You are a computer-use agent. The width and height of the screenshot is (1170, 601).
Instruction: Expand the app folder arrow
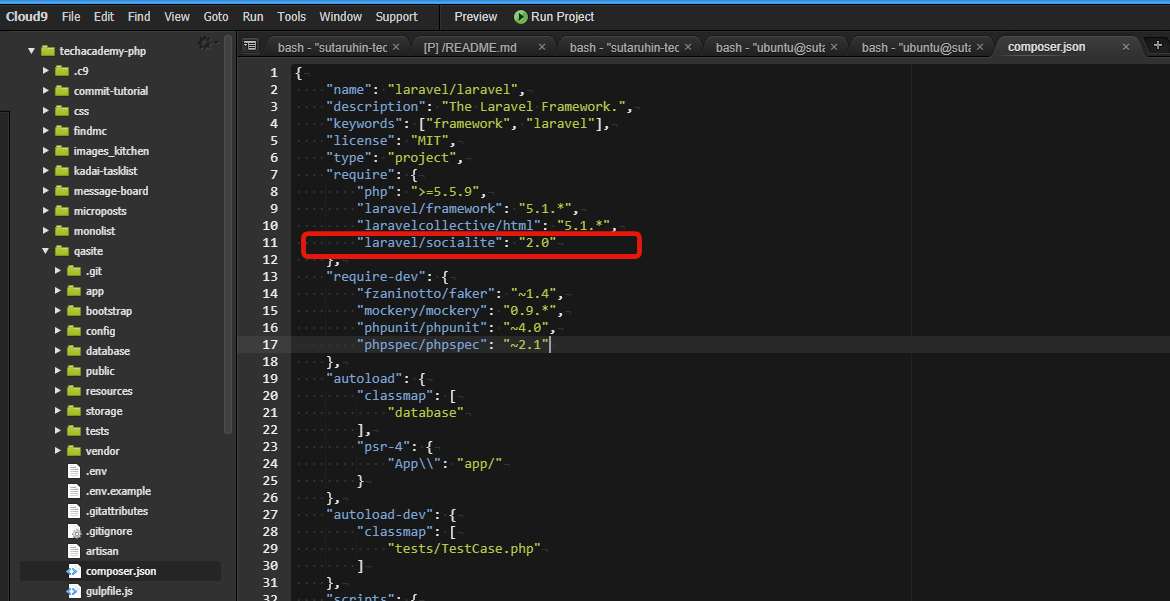click(57, 291)
